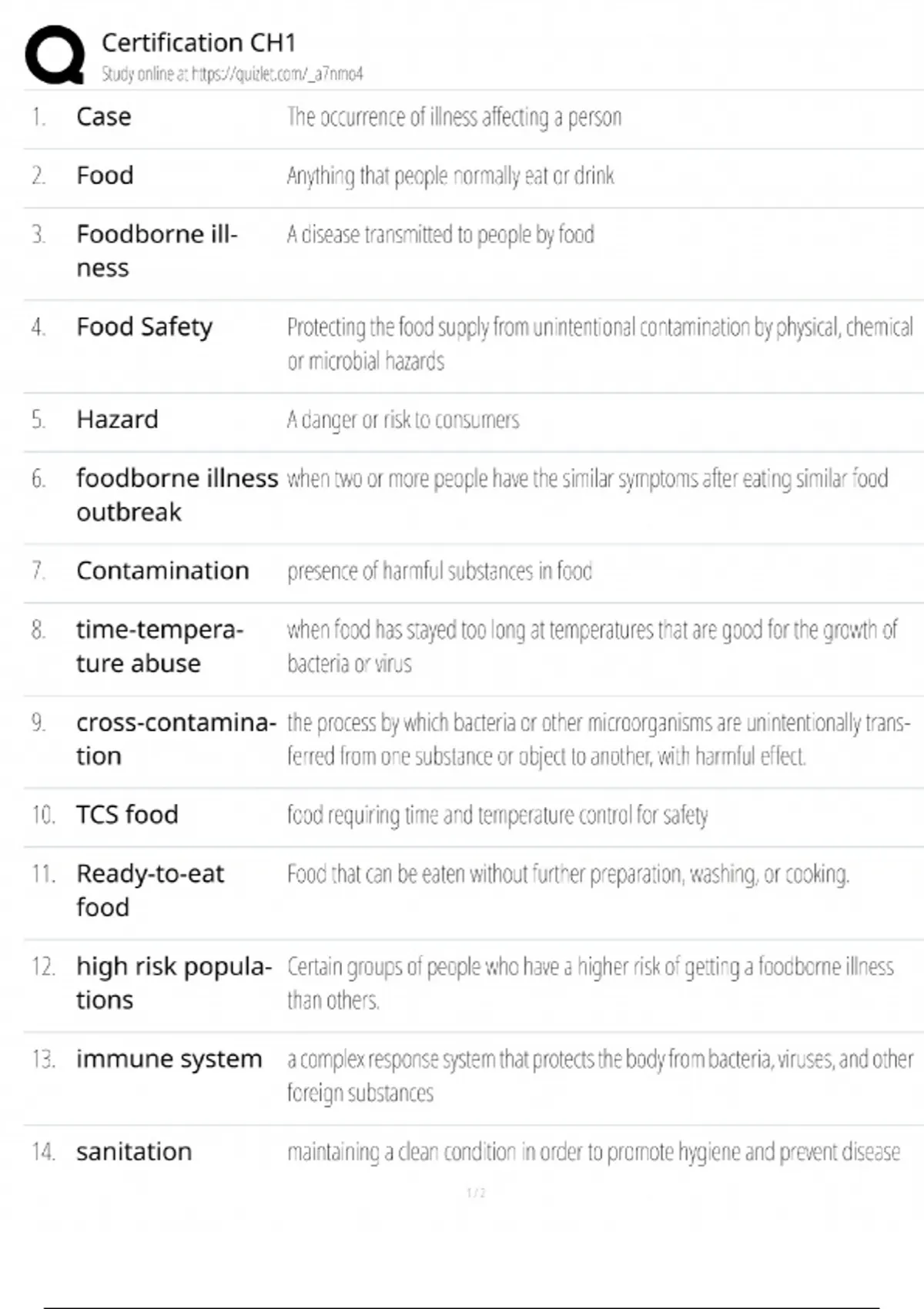Click the page number 1/2 indicator
924x1309 pixels.
[x=476, y=1193]
